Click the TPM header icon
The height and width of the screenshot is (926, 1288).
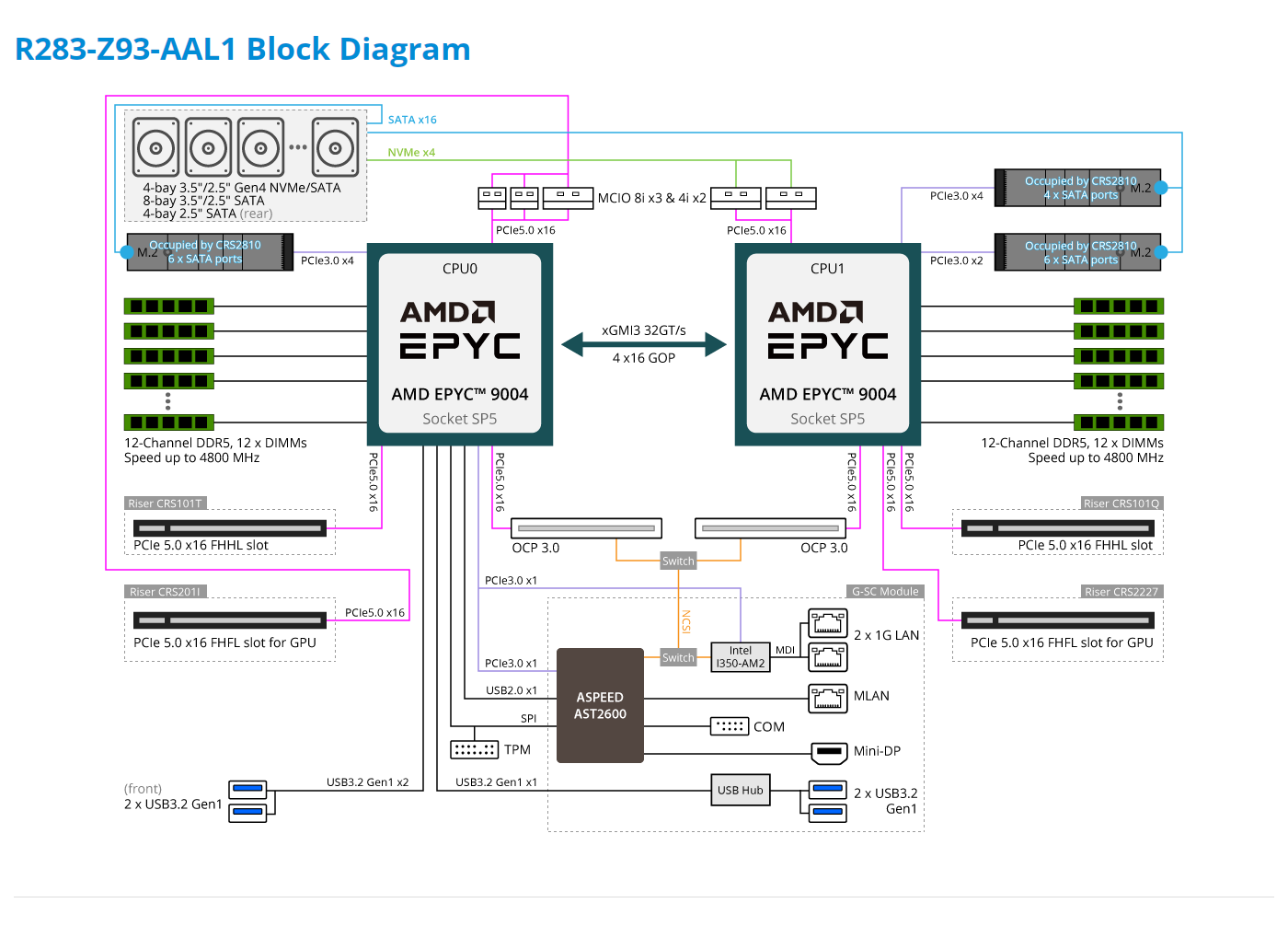474,750
